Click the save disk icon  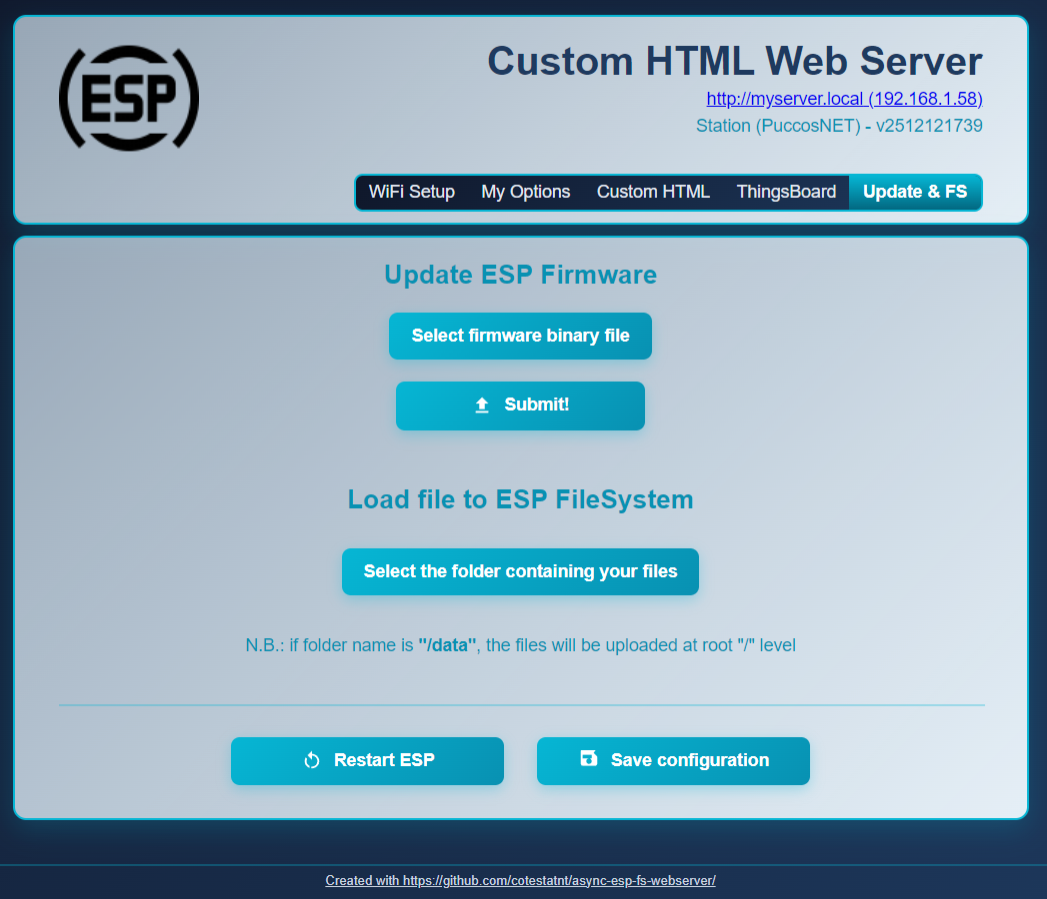pyautogui.click(x=588, y=758)
